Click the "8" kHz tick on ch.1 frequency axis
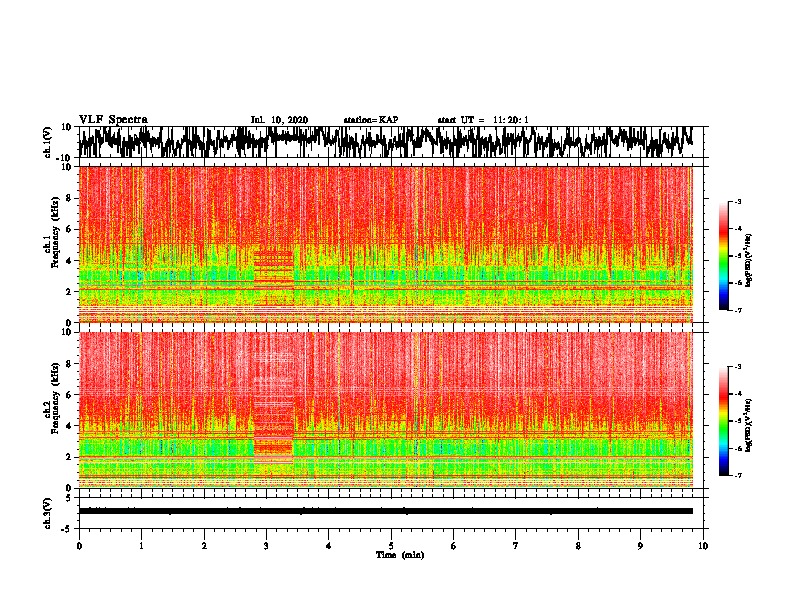 [x=69, y=198]
